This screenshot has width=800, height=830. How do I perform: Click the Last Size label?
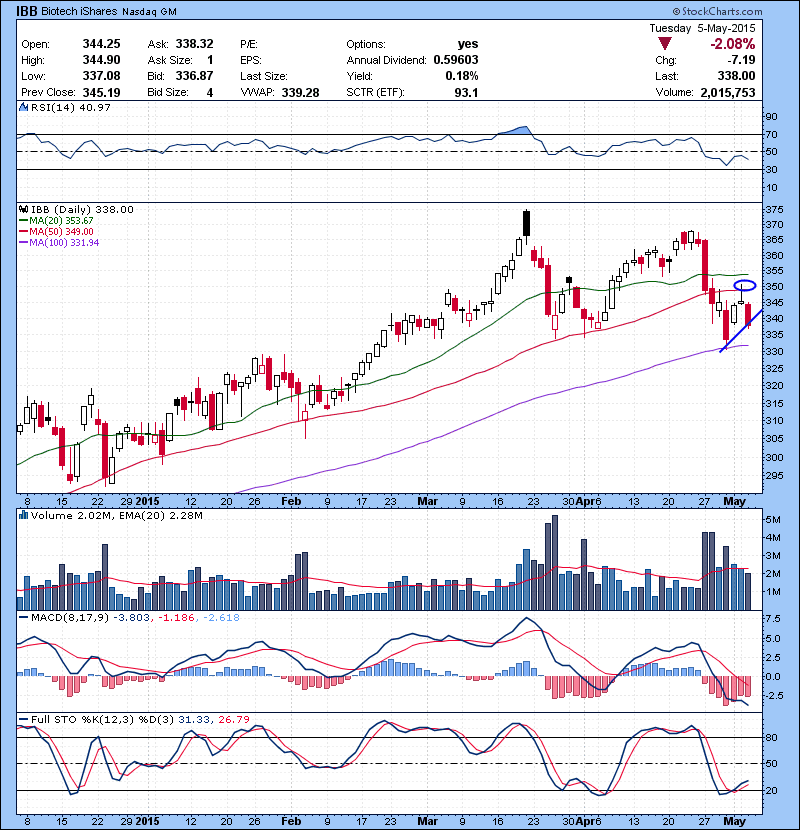pos(264,76)
